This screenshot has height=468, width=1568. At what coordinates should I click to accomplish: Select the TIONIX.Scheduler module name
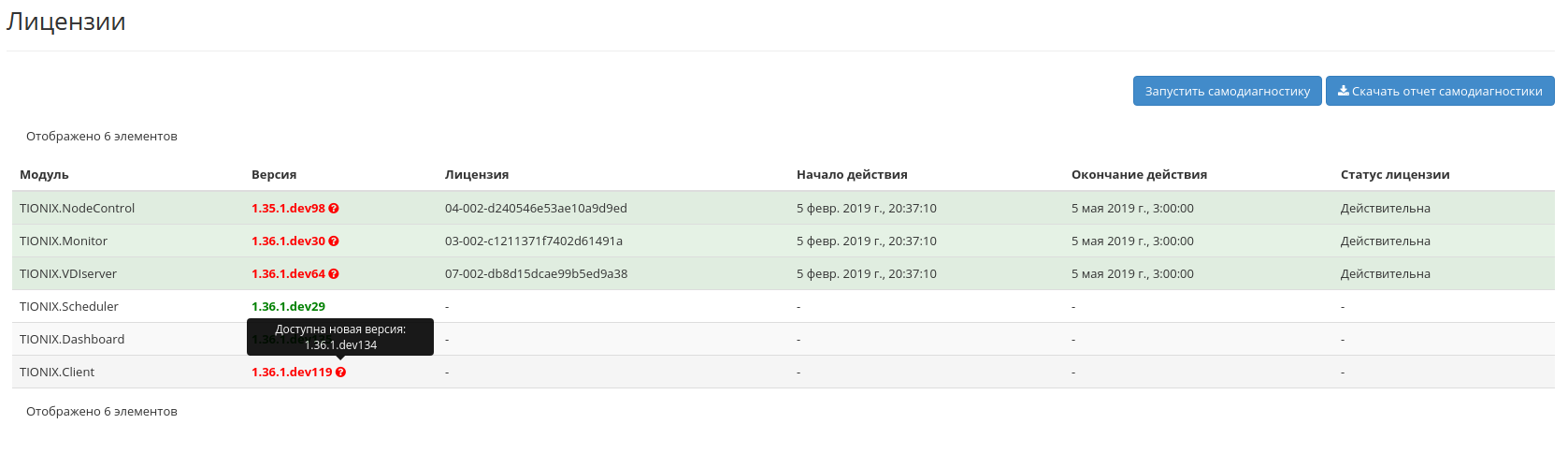click(x=69, y=307)
